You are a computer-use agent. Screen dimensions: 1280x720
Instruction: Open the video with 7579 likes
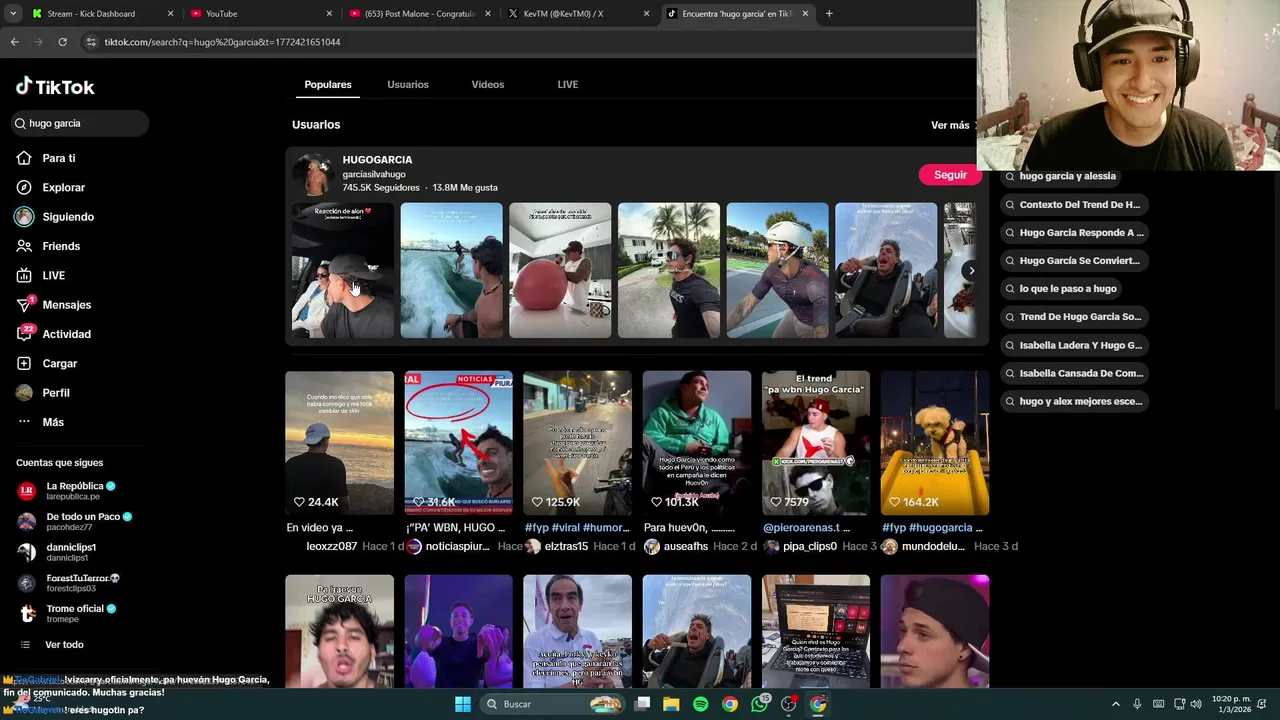tap(815, 443)
